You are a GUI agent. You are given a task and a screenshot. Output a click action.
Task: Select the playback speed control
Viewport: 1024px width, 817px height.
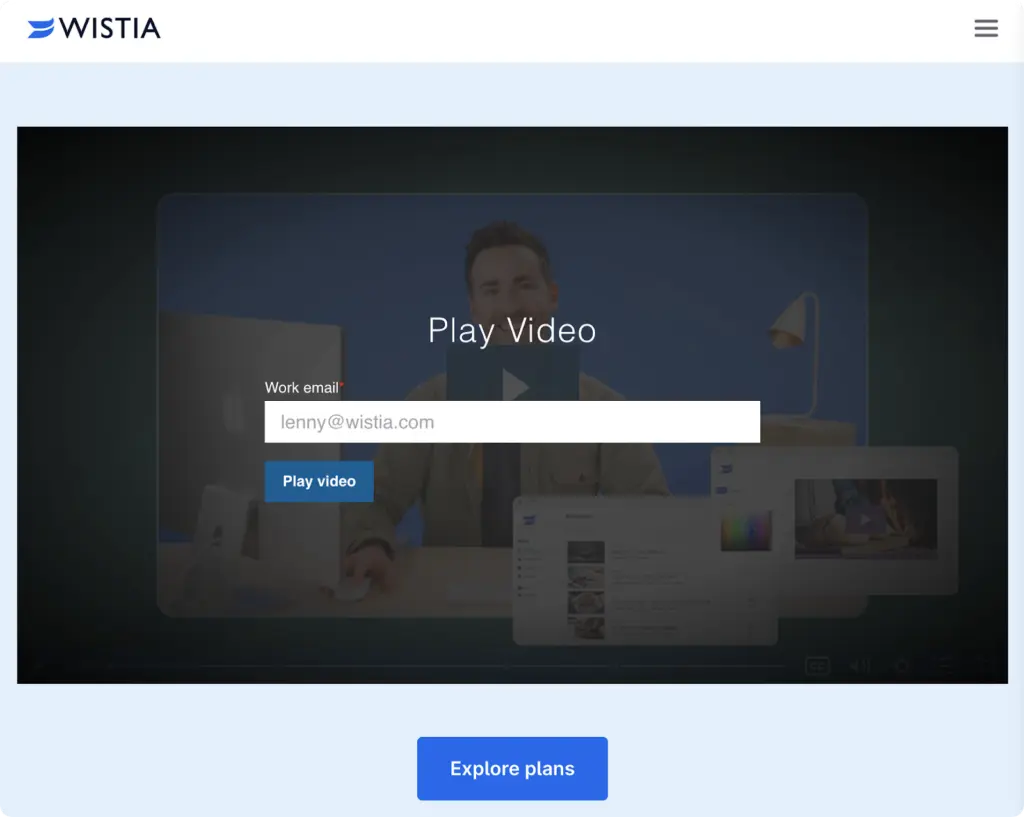[944, 665]
